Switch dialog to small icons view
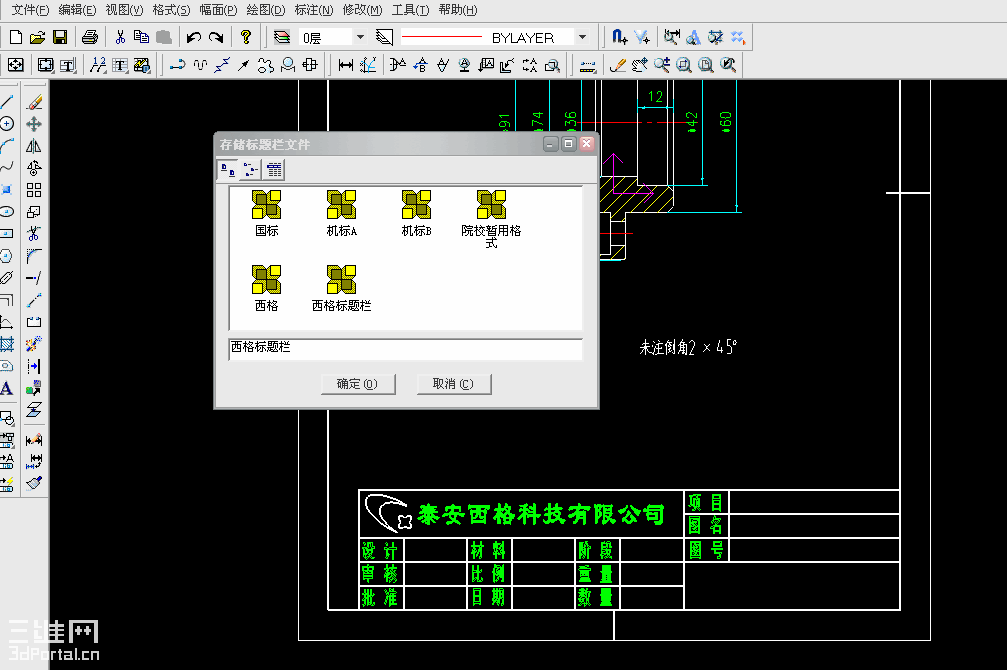Screen dimensions: 1007x670 tap(250, 170)
